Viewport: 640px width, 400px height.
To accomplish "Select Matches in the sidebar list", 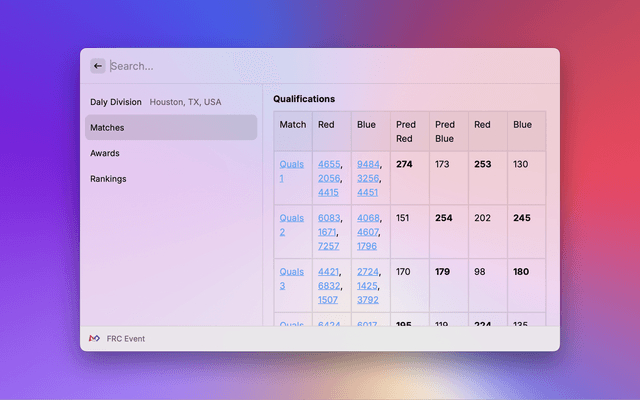I will [x=170, y=127].
